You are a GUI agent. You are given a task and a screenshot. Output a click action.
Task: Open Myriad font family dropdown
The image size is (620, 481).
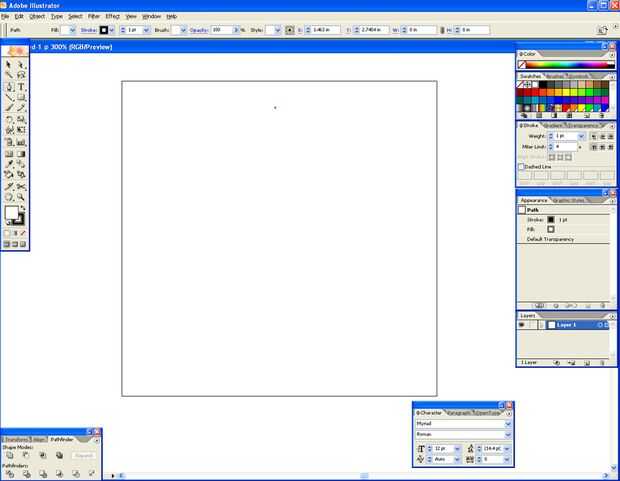click(x=508, y=424)
